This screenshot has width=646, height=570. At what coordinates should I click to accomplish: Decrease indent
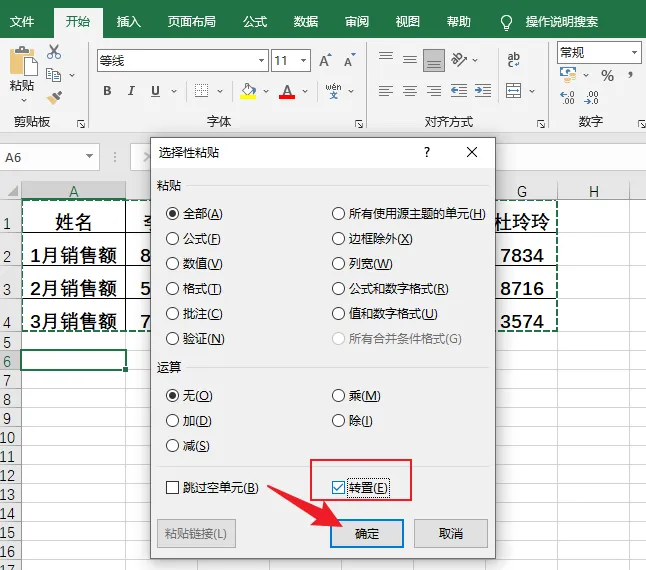point(459,90)
